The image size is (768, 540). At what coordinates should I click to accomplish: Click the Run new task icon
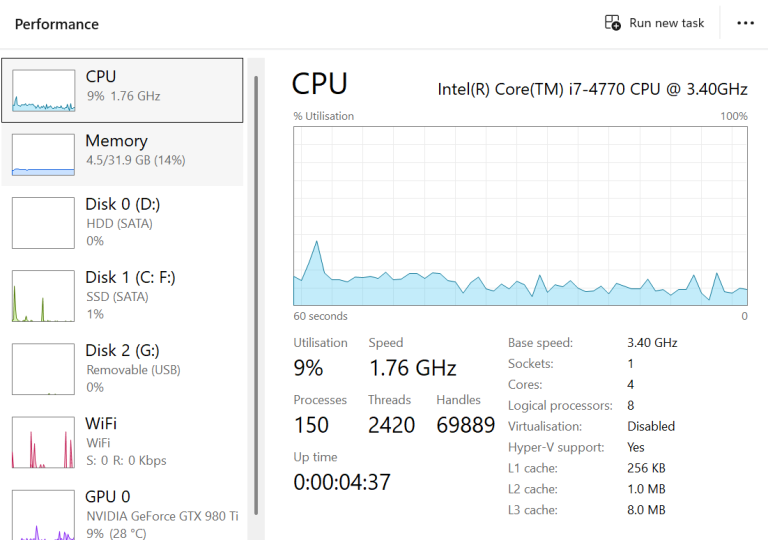[613, 22]
